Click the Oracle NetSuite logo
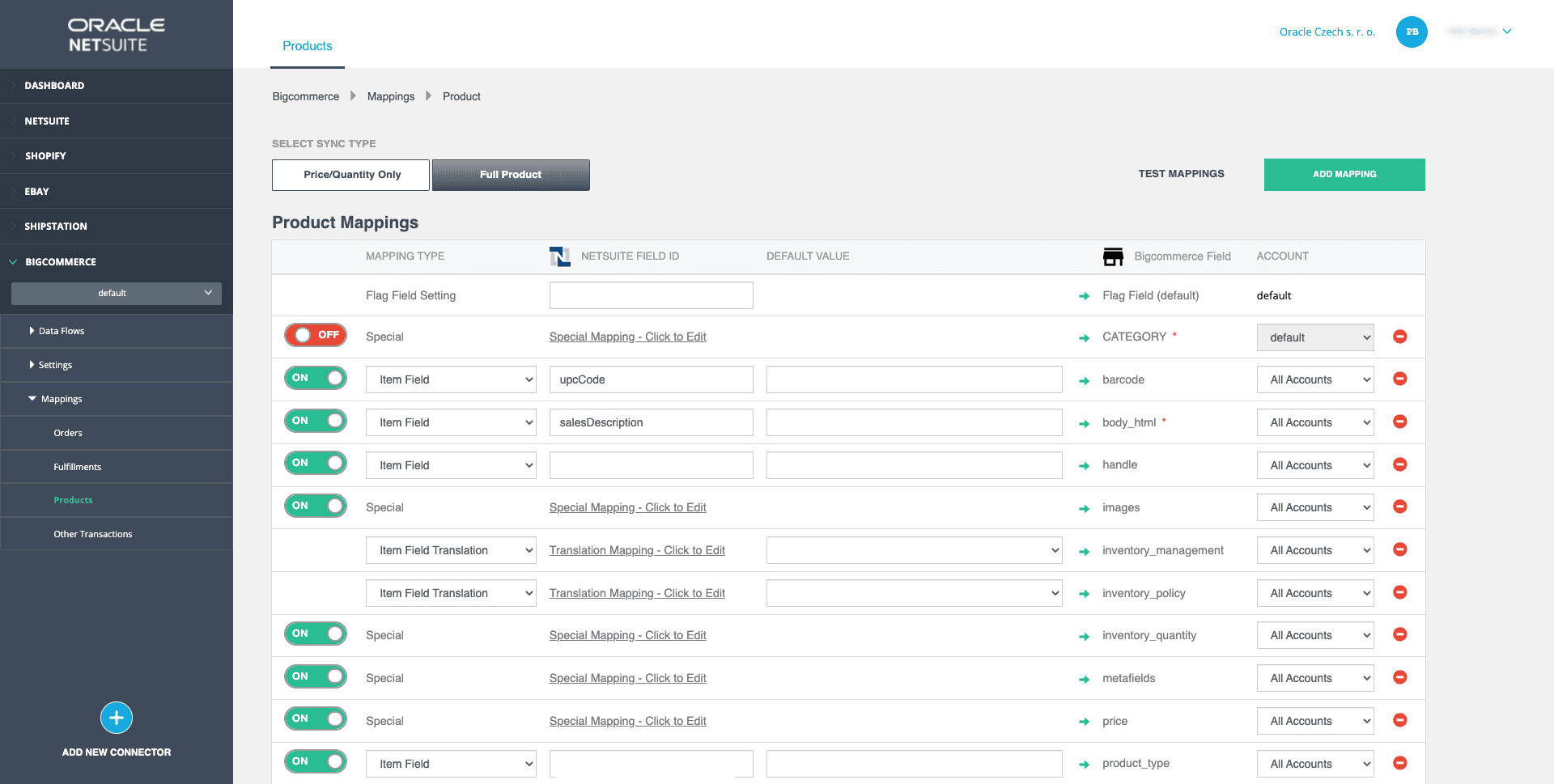 pos(117,35)
